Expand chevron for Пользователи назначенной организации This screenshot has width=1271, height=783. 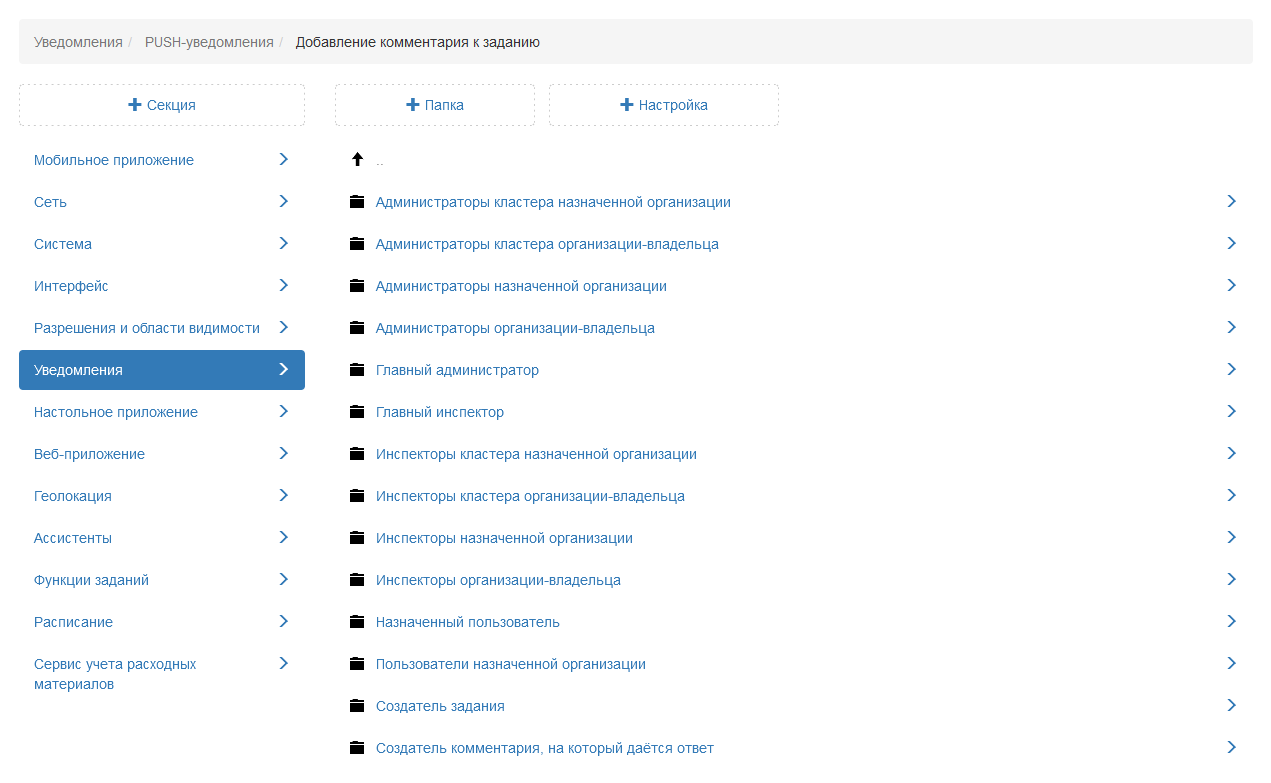1231,664
